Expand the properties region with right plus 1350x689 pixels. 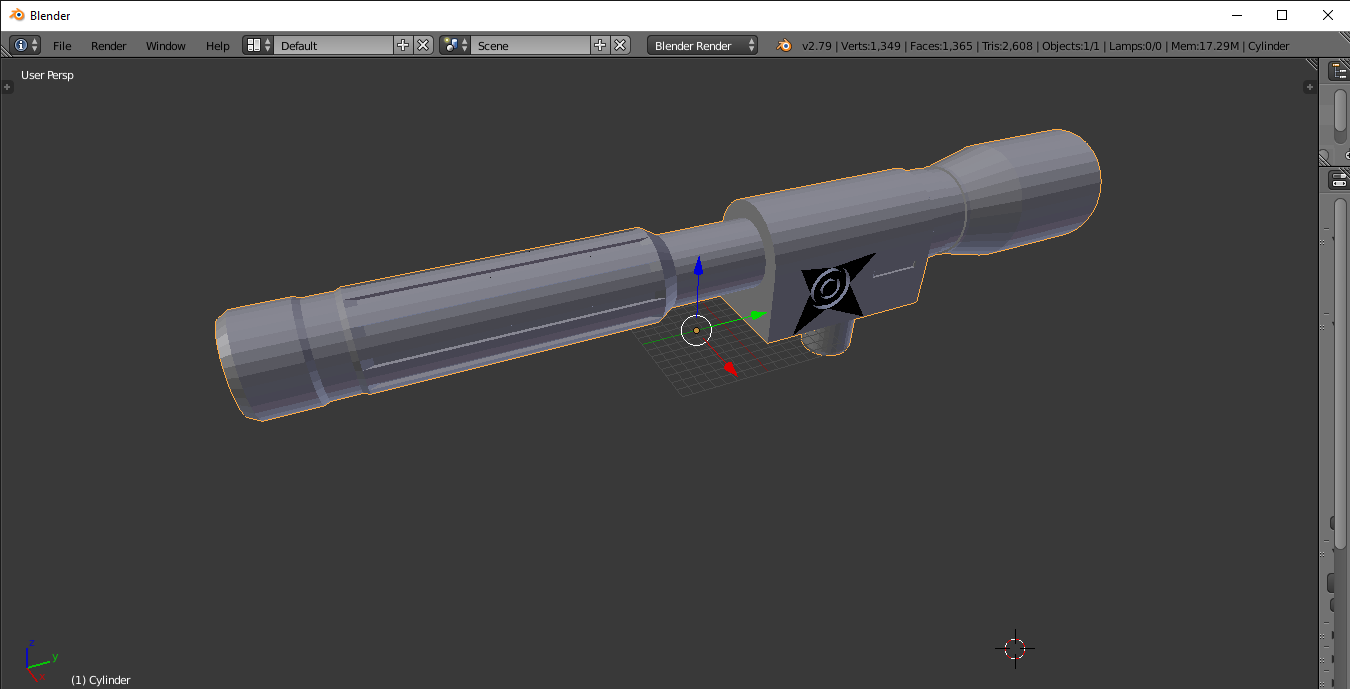click(1310, 87)
